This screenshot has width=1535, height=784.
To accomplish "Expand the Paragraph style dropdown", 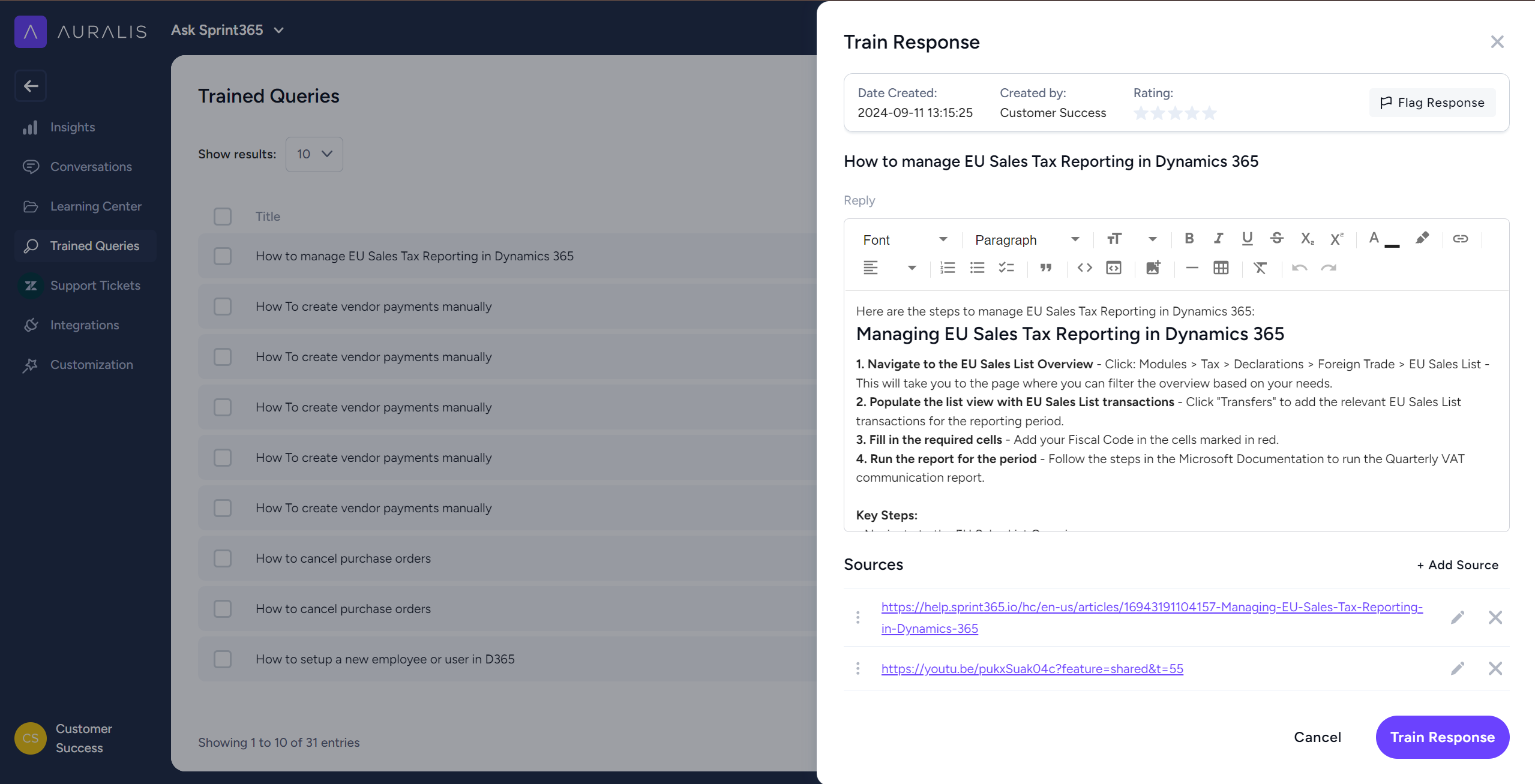I will point(1074,239).
